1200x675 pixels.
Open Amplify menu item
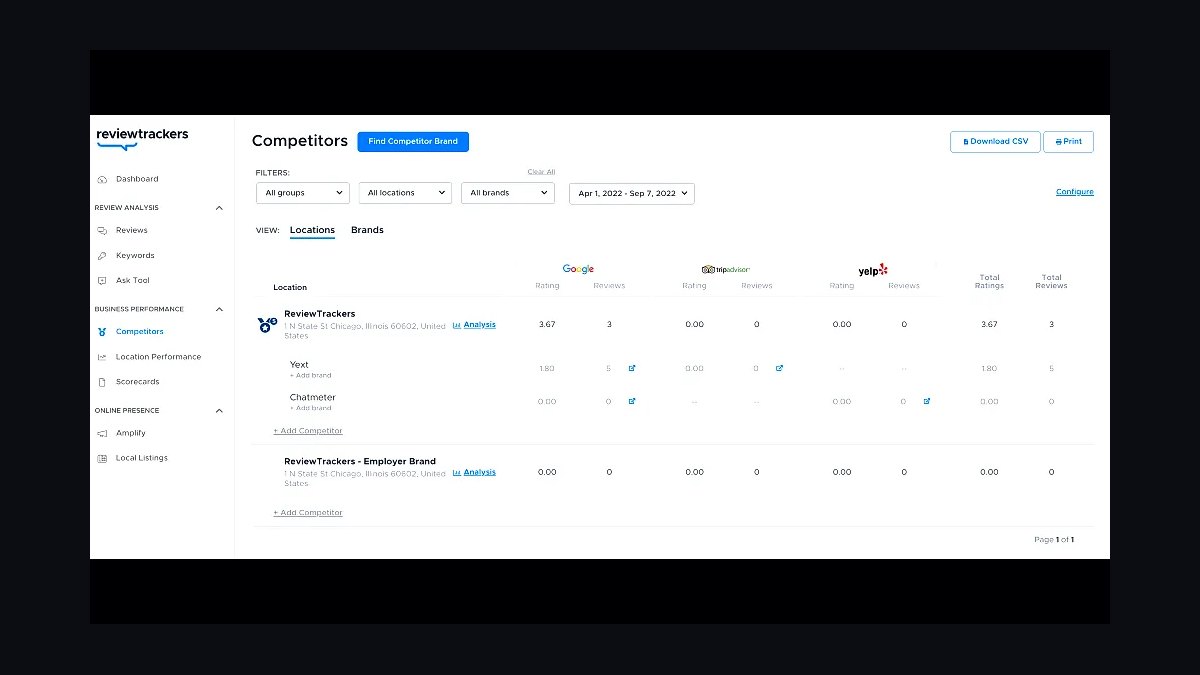coord(131,433)
